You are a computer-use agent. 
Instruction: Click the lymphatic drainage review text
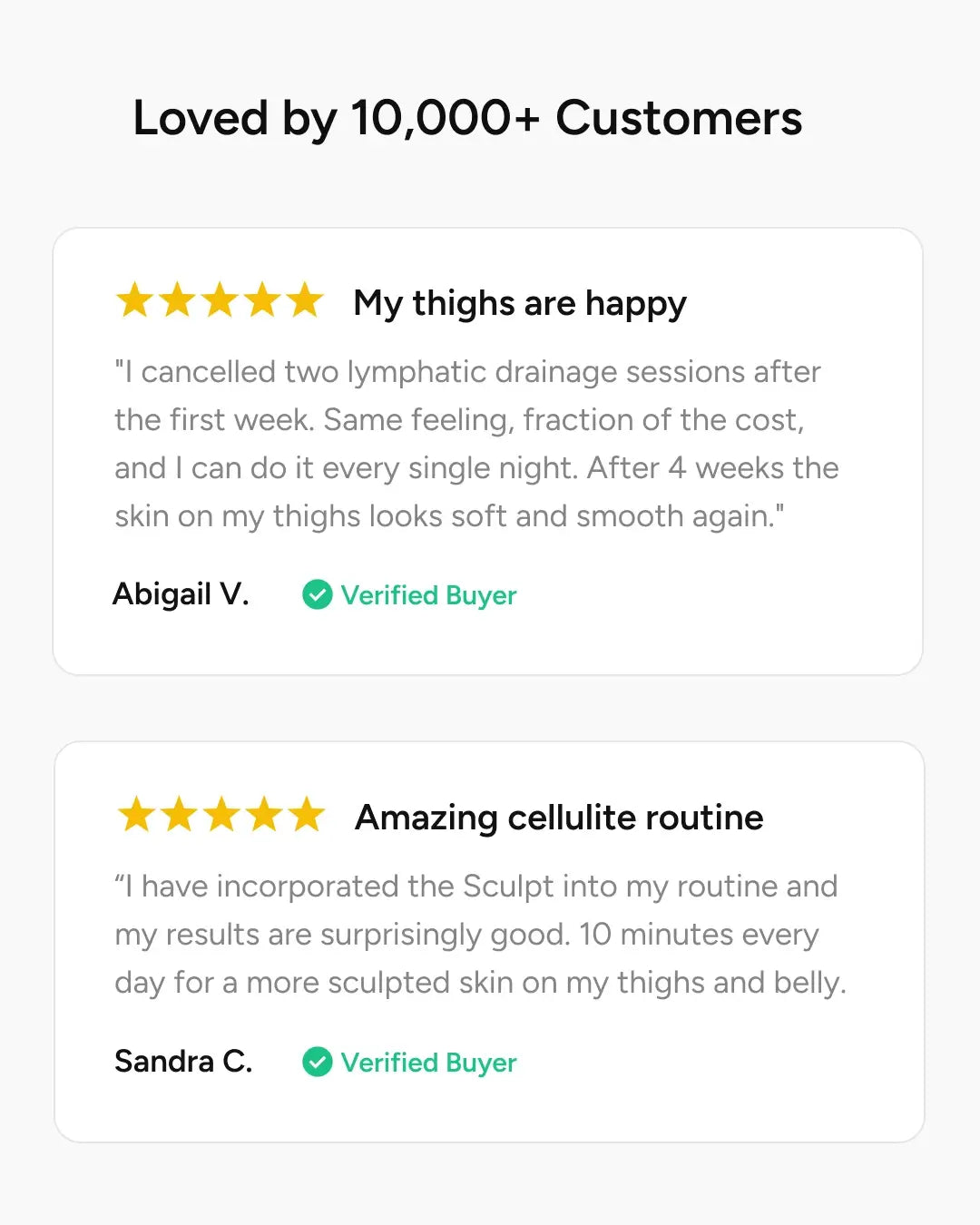[x=476, y=444]
